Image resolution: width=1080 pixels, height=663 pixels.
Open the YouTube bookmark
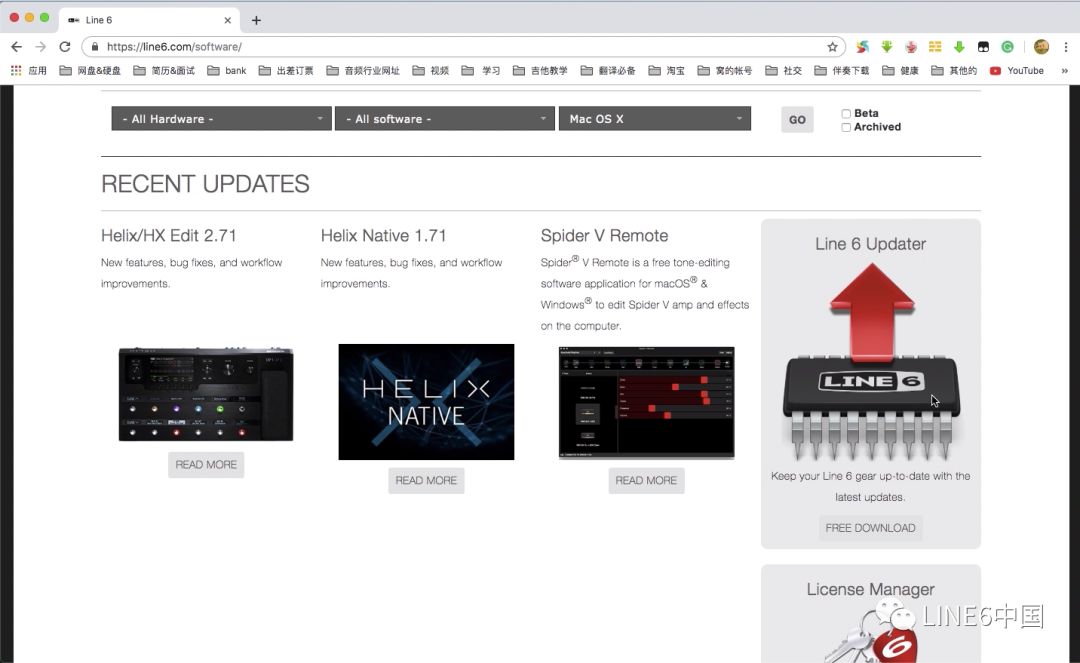[1016, 70]
